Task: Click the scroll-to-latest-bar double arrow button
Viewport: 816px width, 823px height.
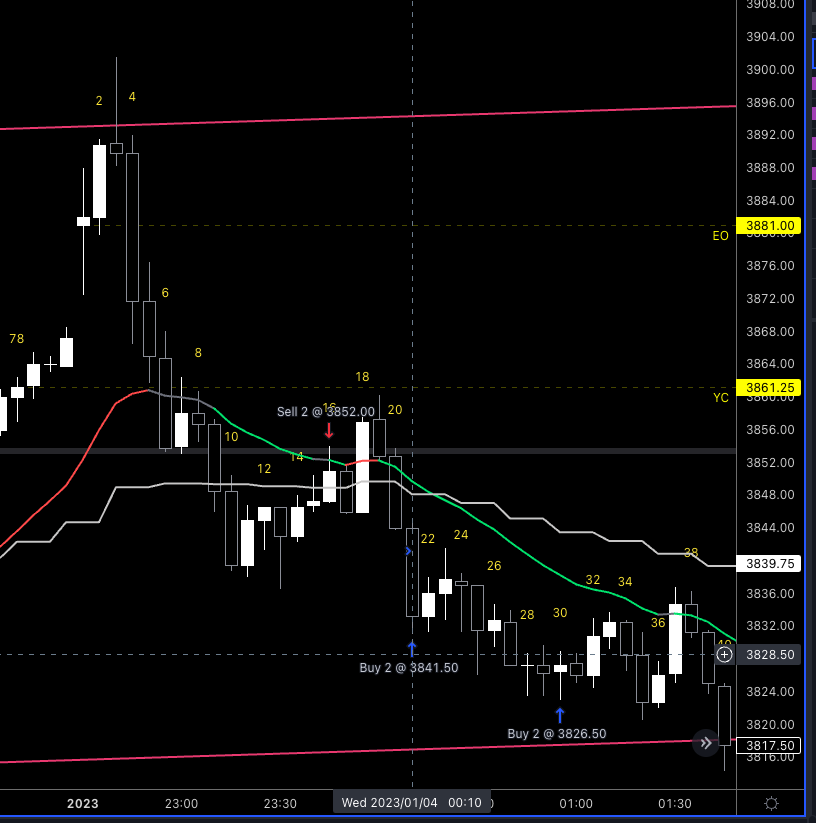Action: point(706,743)
